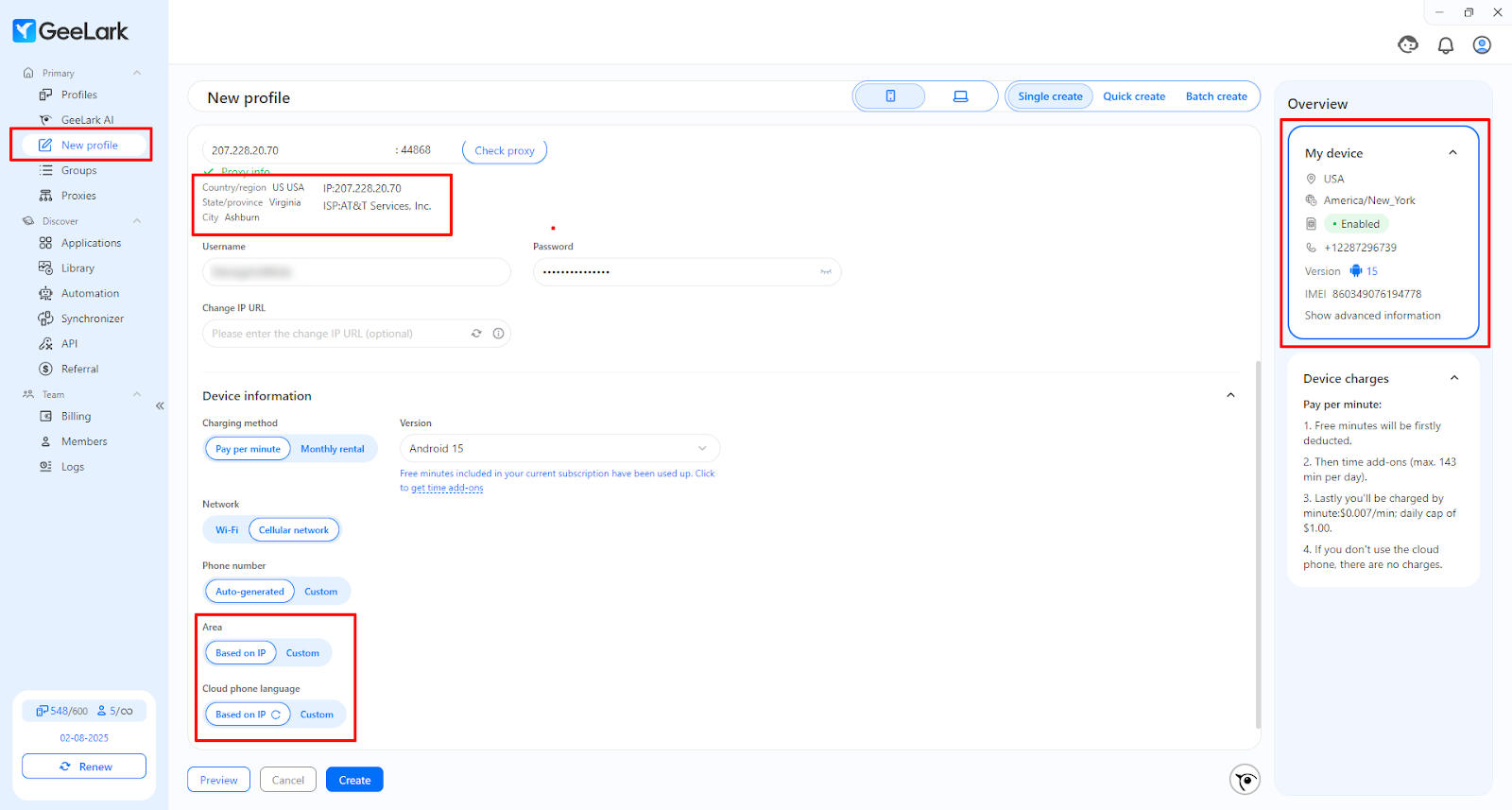
Task: Select Custom option for Area
Action: pos(302,653)
